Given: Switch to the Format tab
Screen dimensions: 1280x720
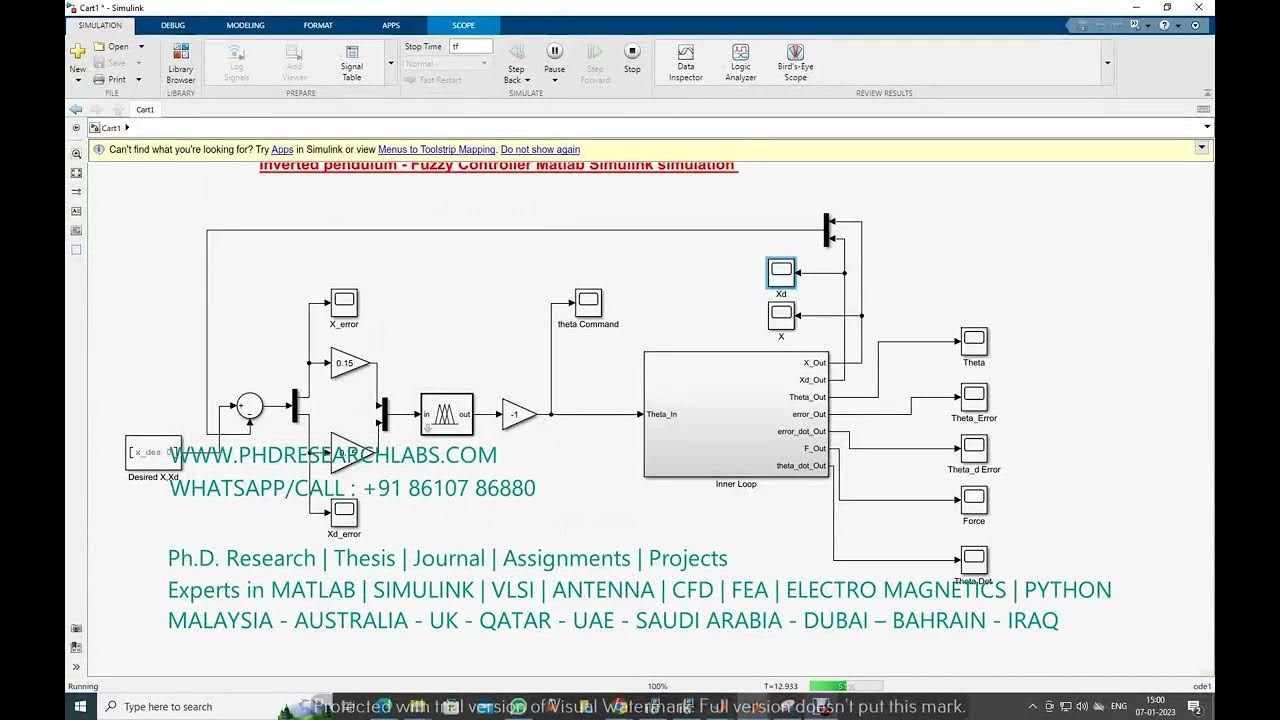Looking at the screenshot, I should pyautogui.click(x=318, y=25).
